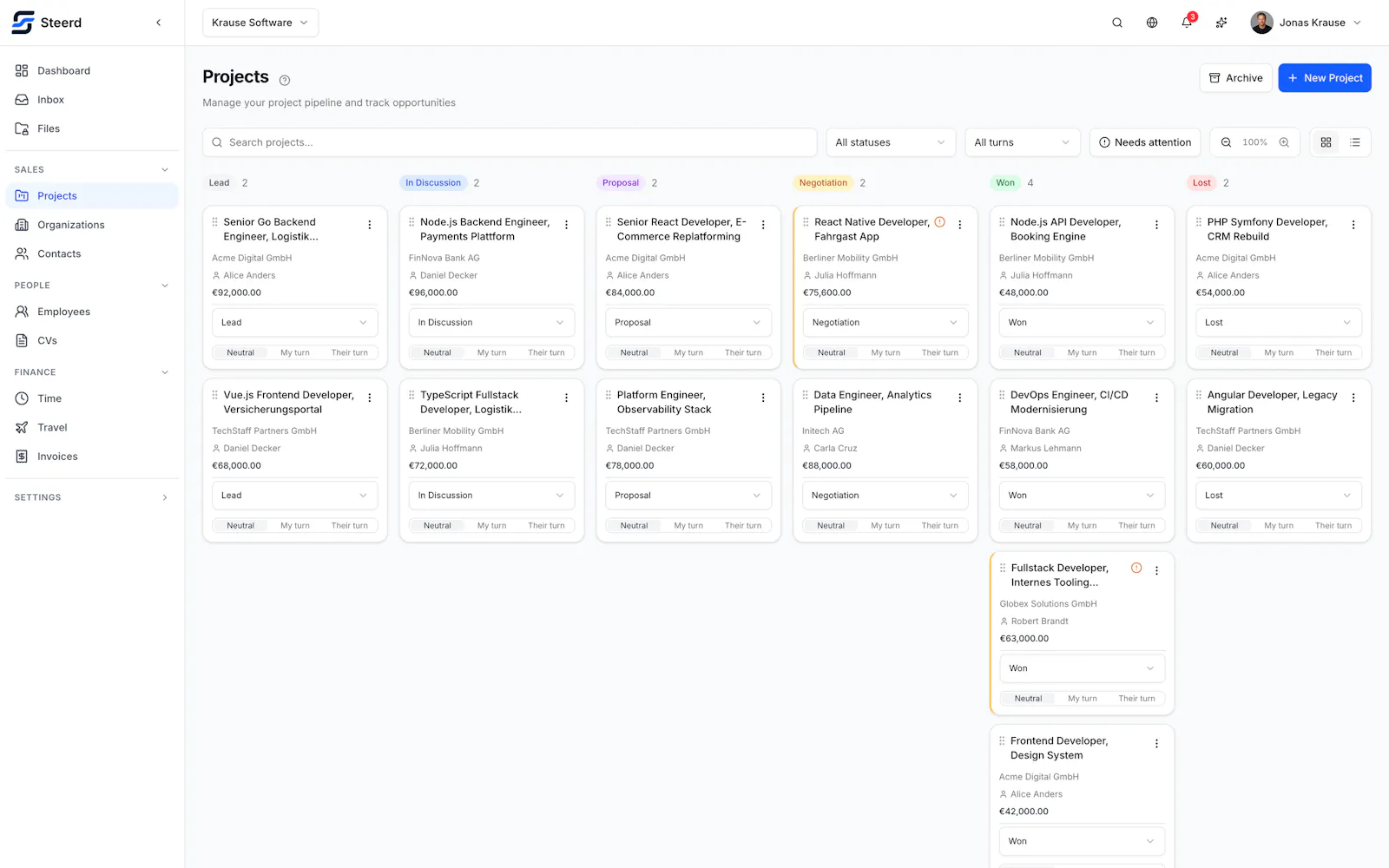The height and width of the screenshot is (868, 1389).
Task: Open the All turns filter dropdown
Action: [1023, 142]
